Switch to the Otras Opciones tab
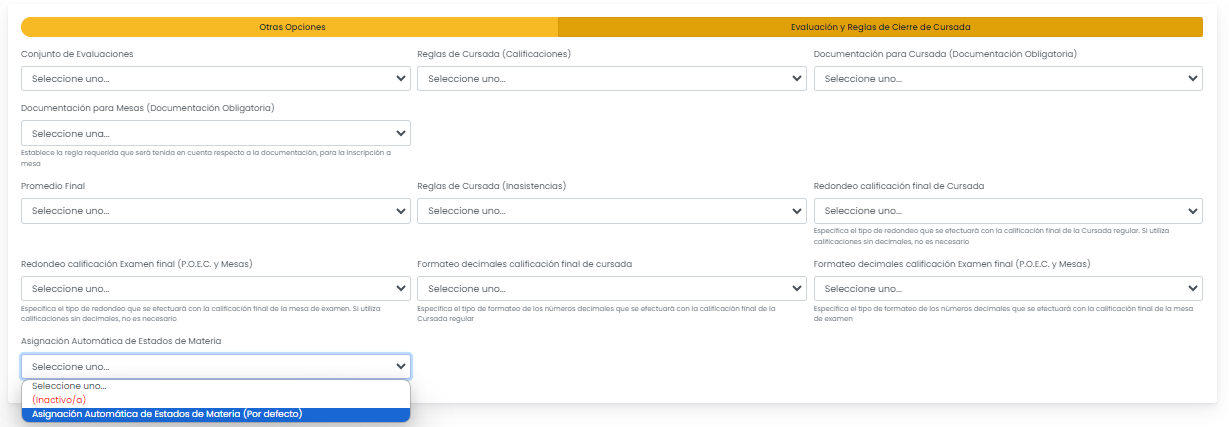The image size is (1229, 427). tap(290, 27)
